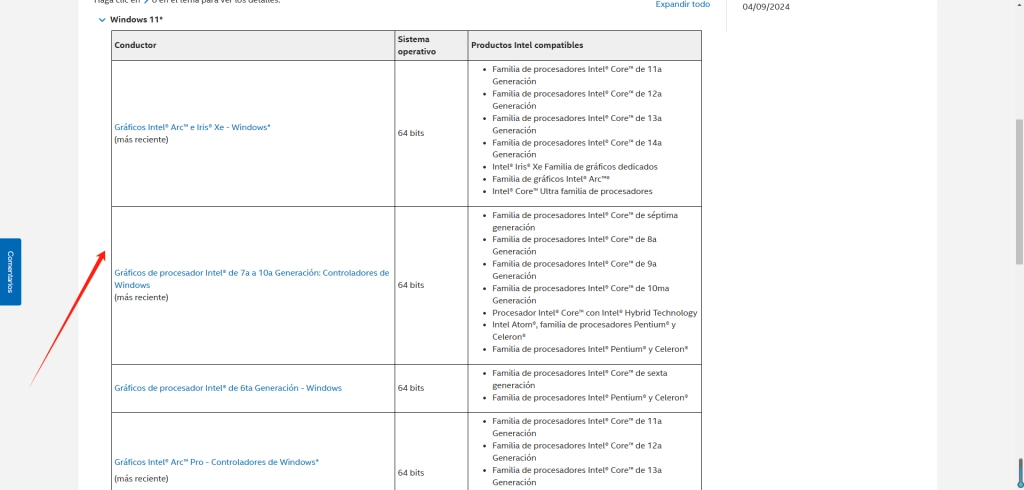The width and height of the screenshot is (1024, 490).
Task: Click Intel Core Ultra familia de procesadores item
Action: tap(572, 191)
